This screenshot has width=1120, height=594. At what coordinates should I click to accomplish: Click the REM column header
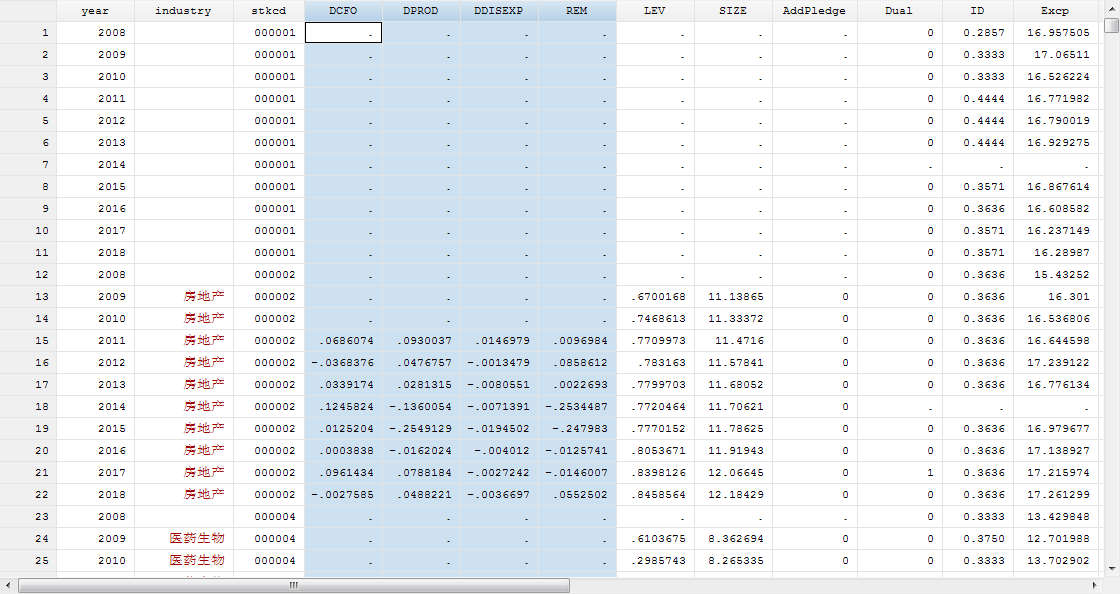click(577, 11)
